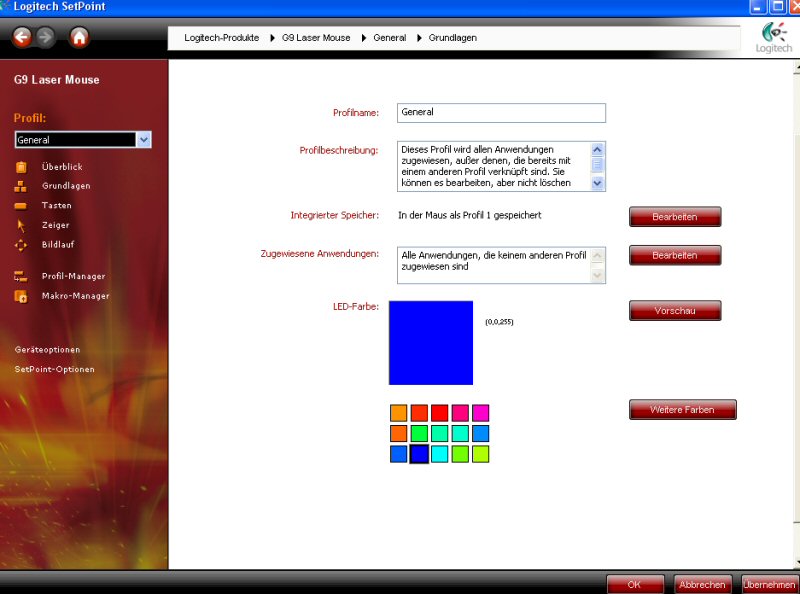Viewport: 800px width, 594px height.
Task: Pick the bright green swatch in middle row
Action: pyautogui.click(x=419, y=433)
